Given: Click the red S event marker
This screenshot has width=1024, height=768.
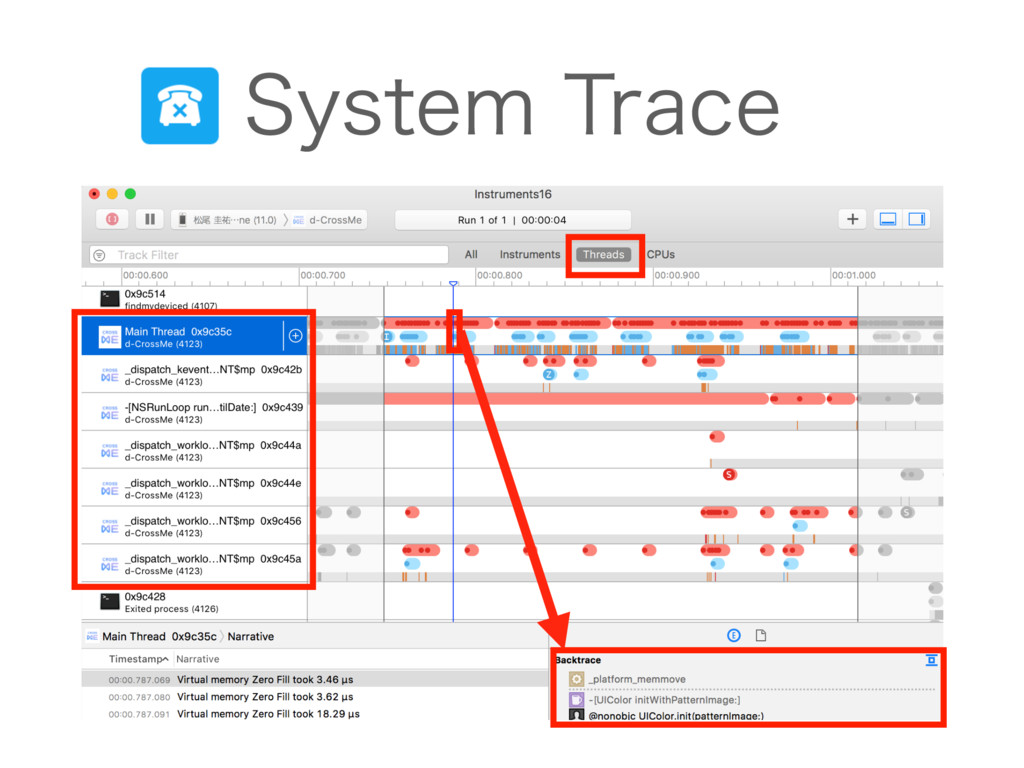Looking at the screenshot, I should (729, 475).
